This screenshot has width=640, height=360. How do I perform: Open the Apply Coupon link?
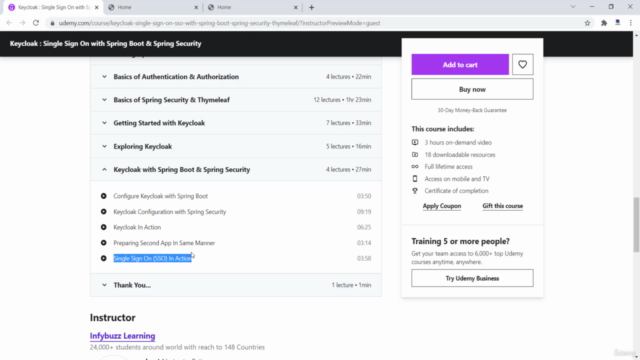442,206
